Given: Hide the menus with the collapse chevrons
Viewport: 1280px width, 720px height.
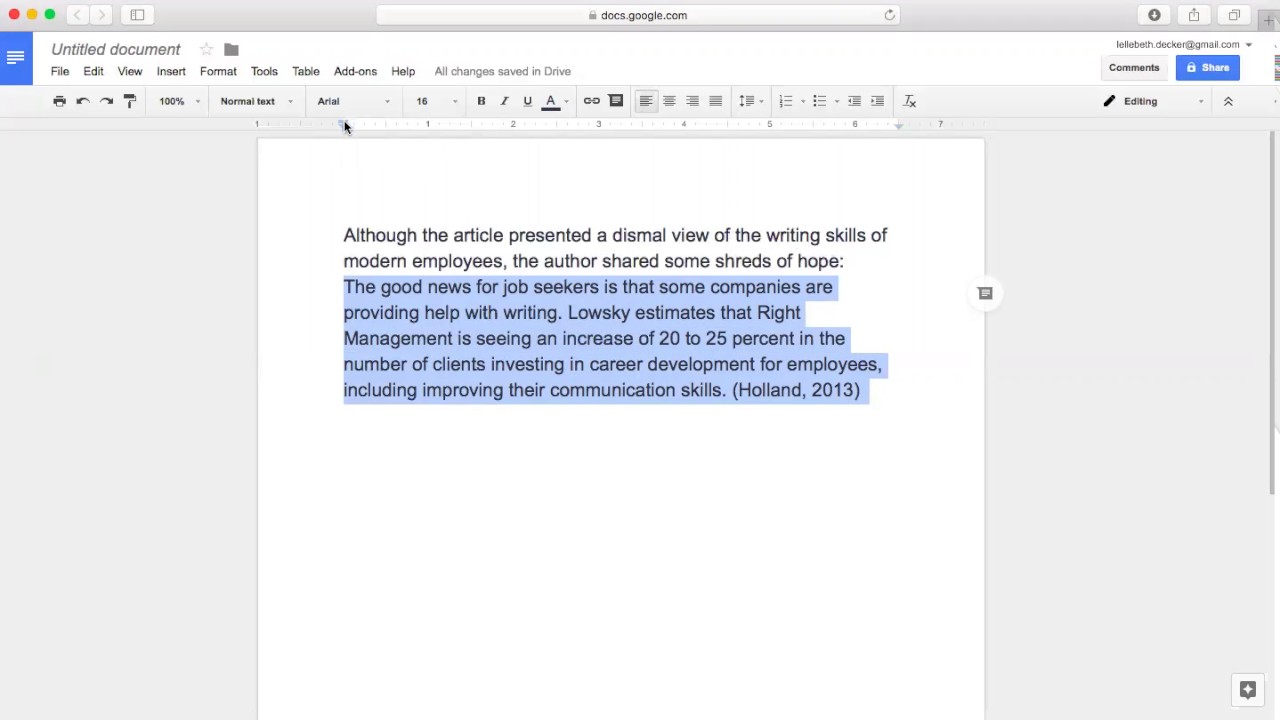Looking at the screenshot, I should [1228, 101].
